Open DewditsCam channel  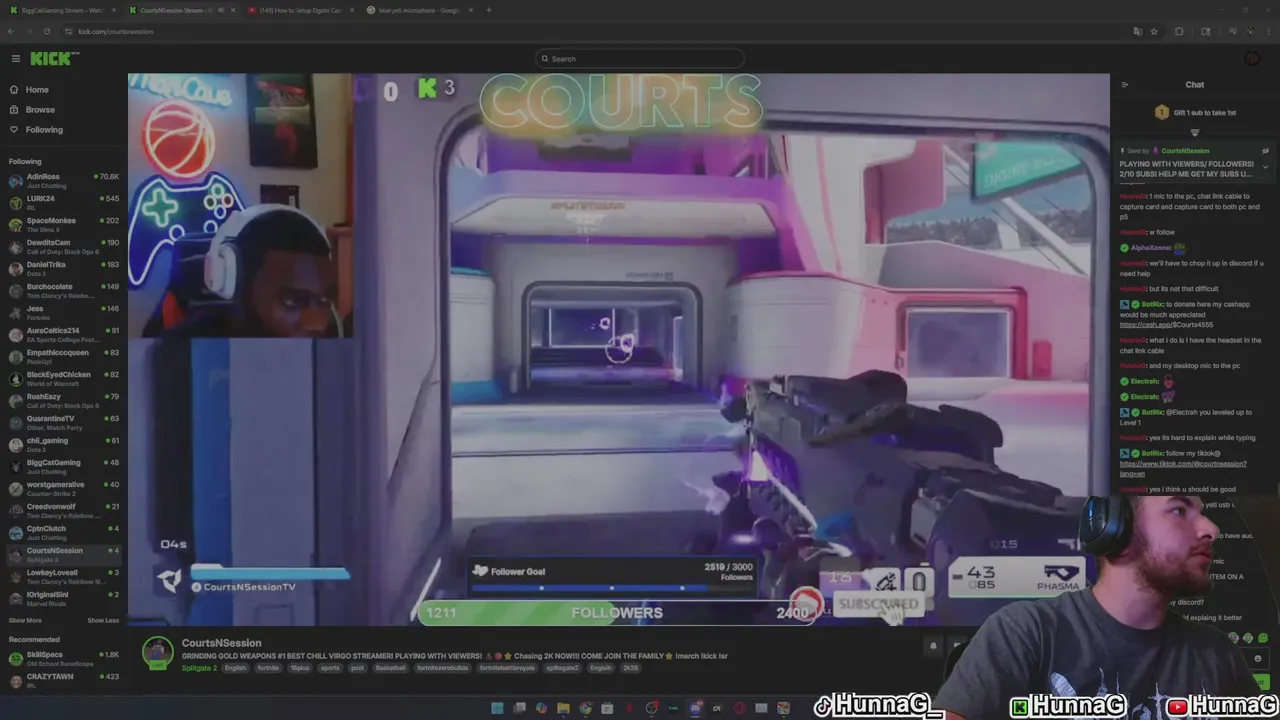(x=62, y=246)
